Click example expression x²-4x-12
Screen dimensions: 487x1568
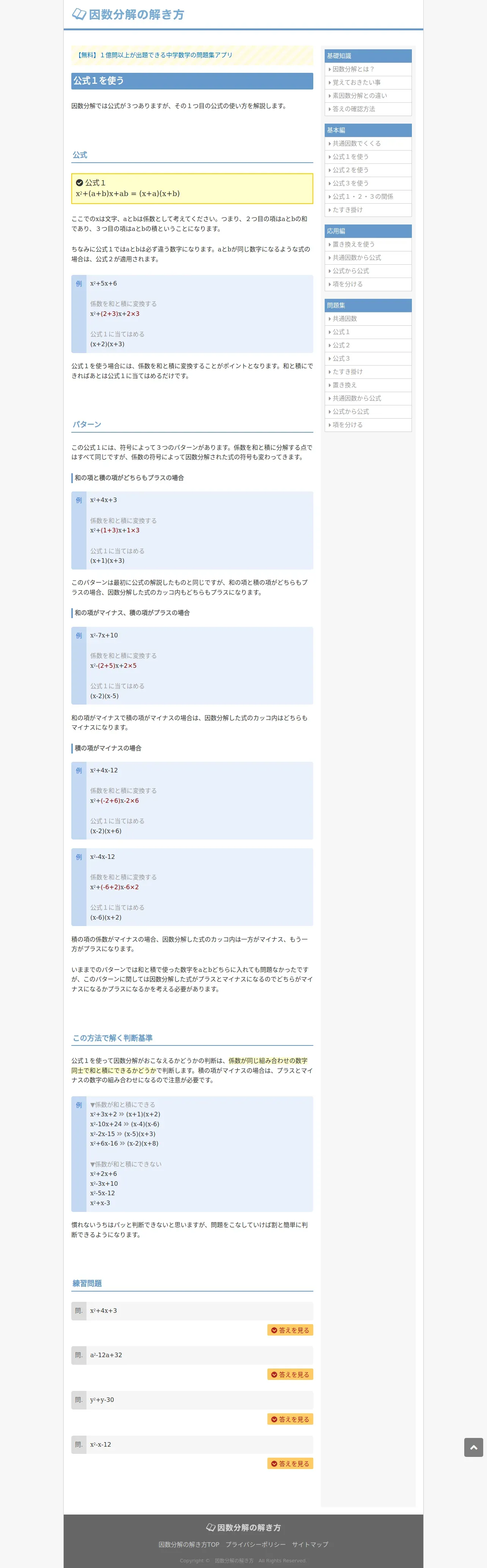(102, 857)
